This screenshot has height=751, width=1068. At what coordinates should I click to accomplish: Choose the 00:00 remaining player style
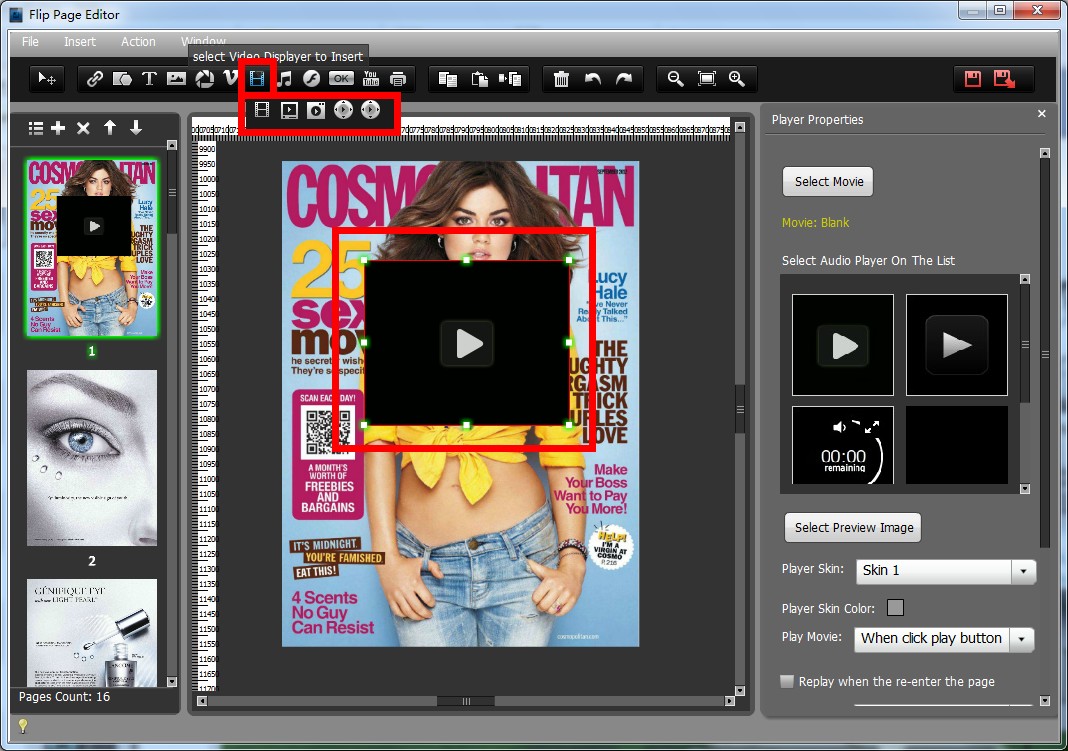pos(843,445)
